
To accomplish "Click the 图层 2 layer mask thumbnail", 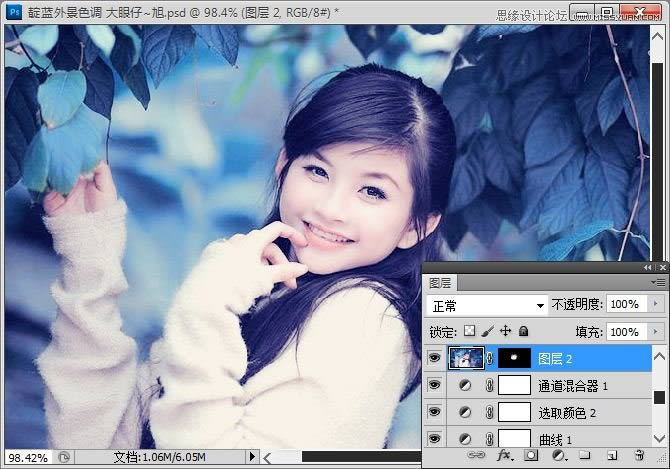I will tap(514, 358).
